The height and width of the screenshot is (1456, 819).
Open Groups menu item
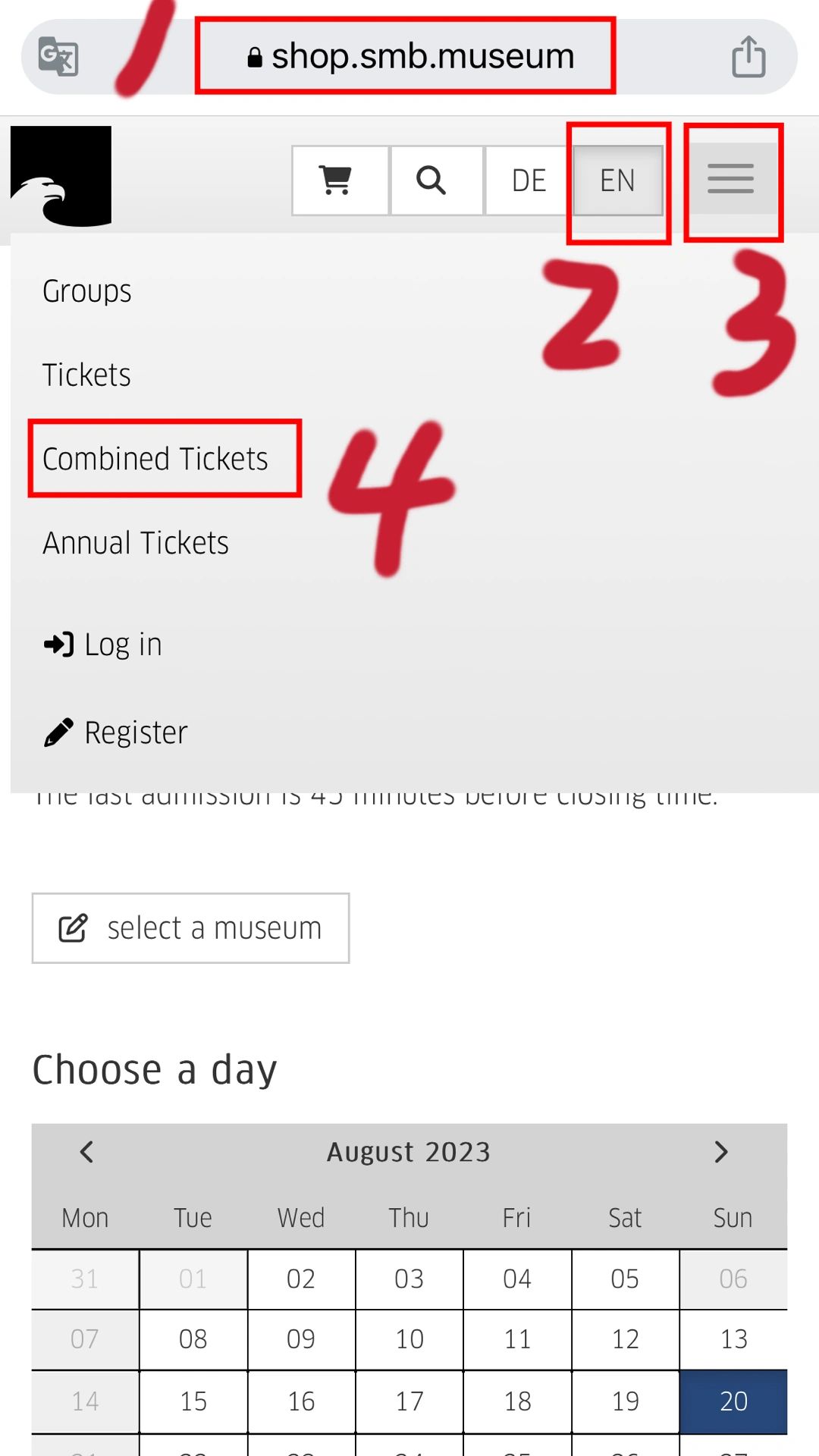[87, 291]
